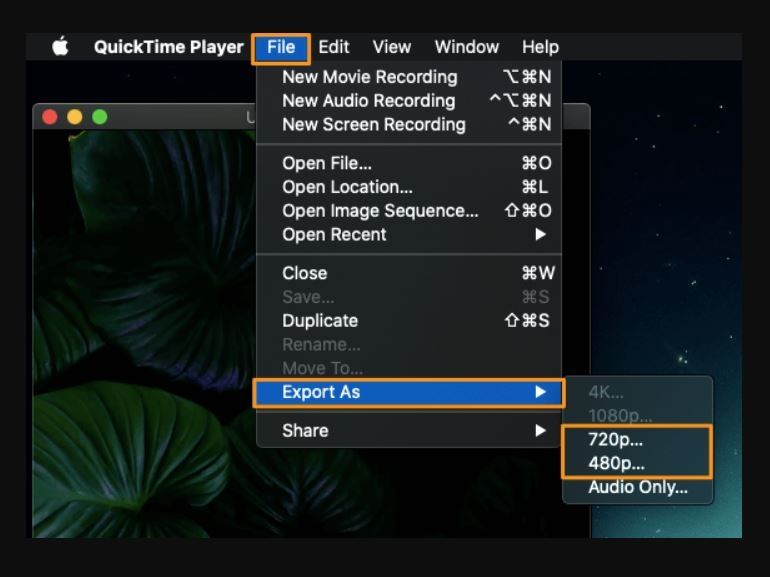Start a New Screen Recording
Screen dimensions: 770x577
(x=409, y=125)
